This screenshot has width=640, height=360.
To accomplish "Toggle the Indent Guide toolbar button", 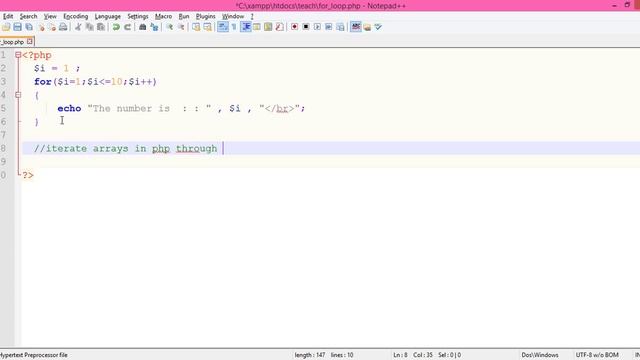I will click(246, 27).
